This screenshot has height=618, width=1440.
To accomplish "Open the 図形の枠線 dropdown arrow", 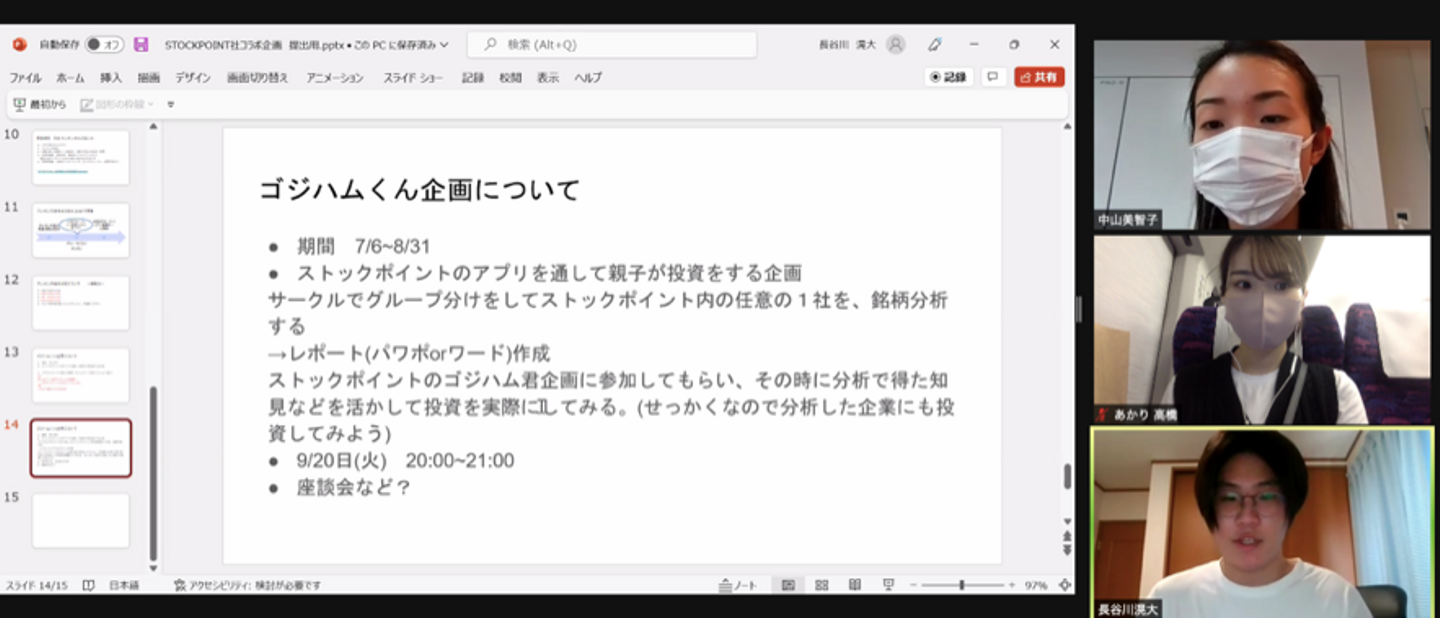I will tap(151, 104).
